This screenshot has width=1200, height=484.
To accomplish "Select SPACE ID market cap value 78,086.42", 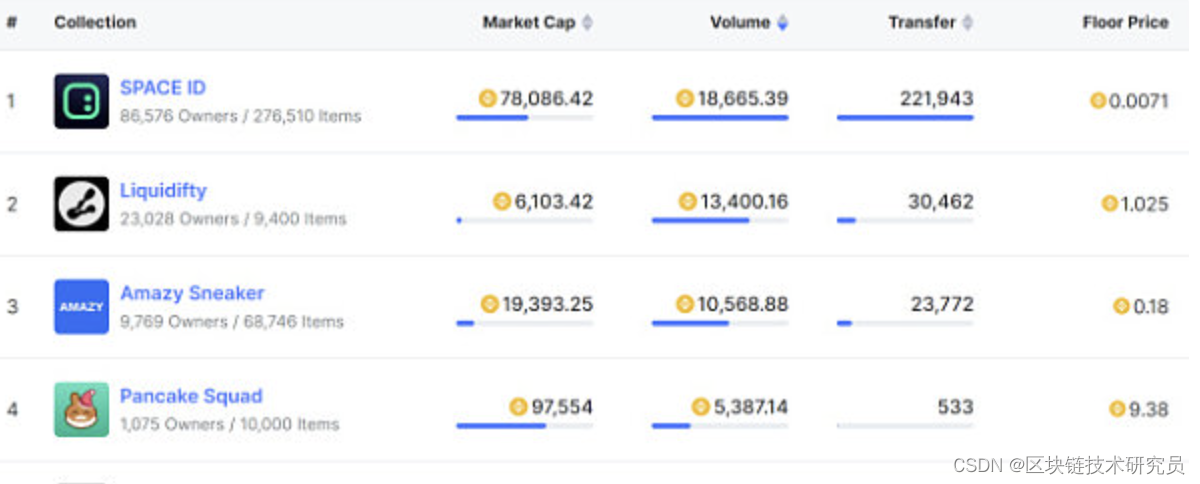I will point(546,98).
